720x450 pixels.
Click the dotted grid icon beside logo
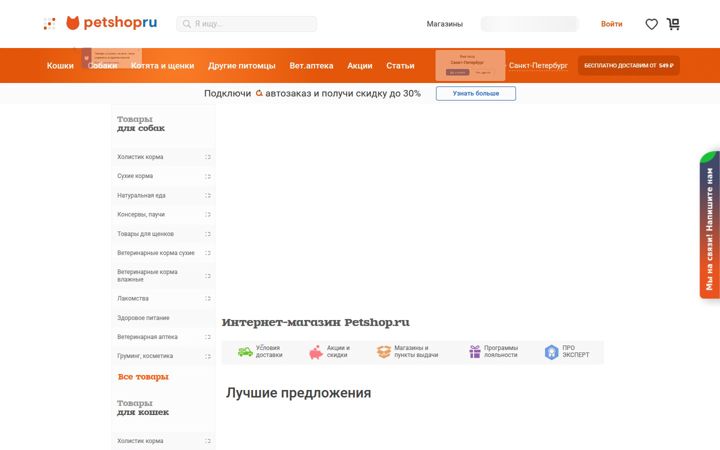point(50,23)
